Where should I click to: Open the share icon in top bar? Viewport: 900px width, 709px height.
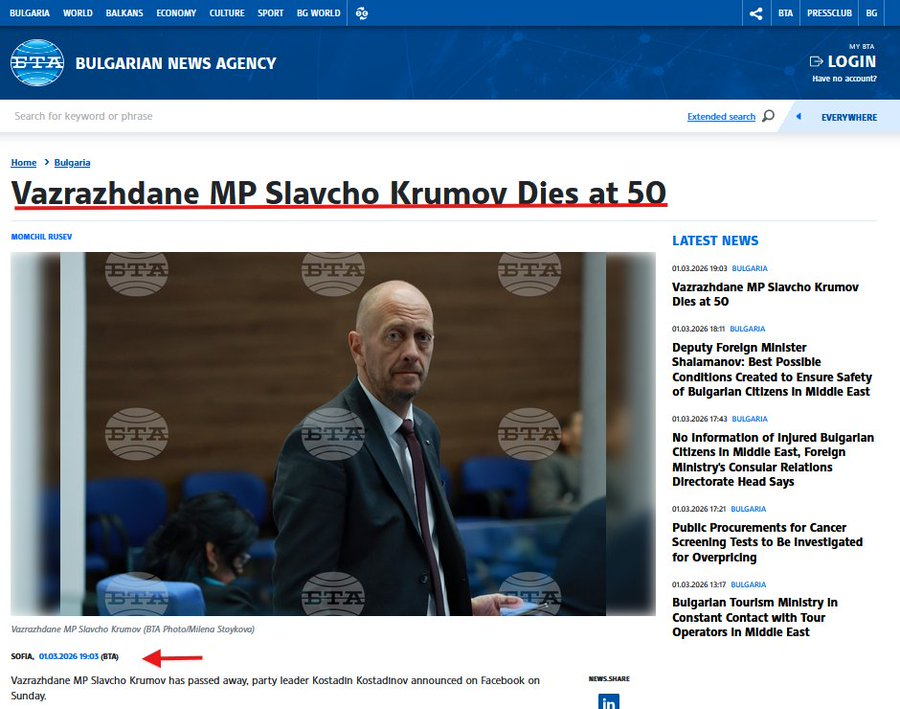756,14
